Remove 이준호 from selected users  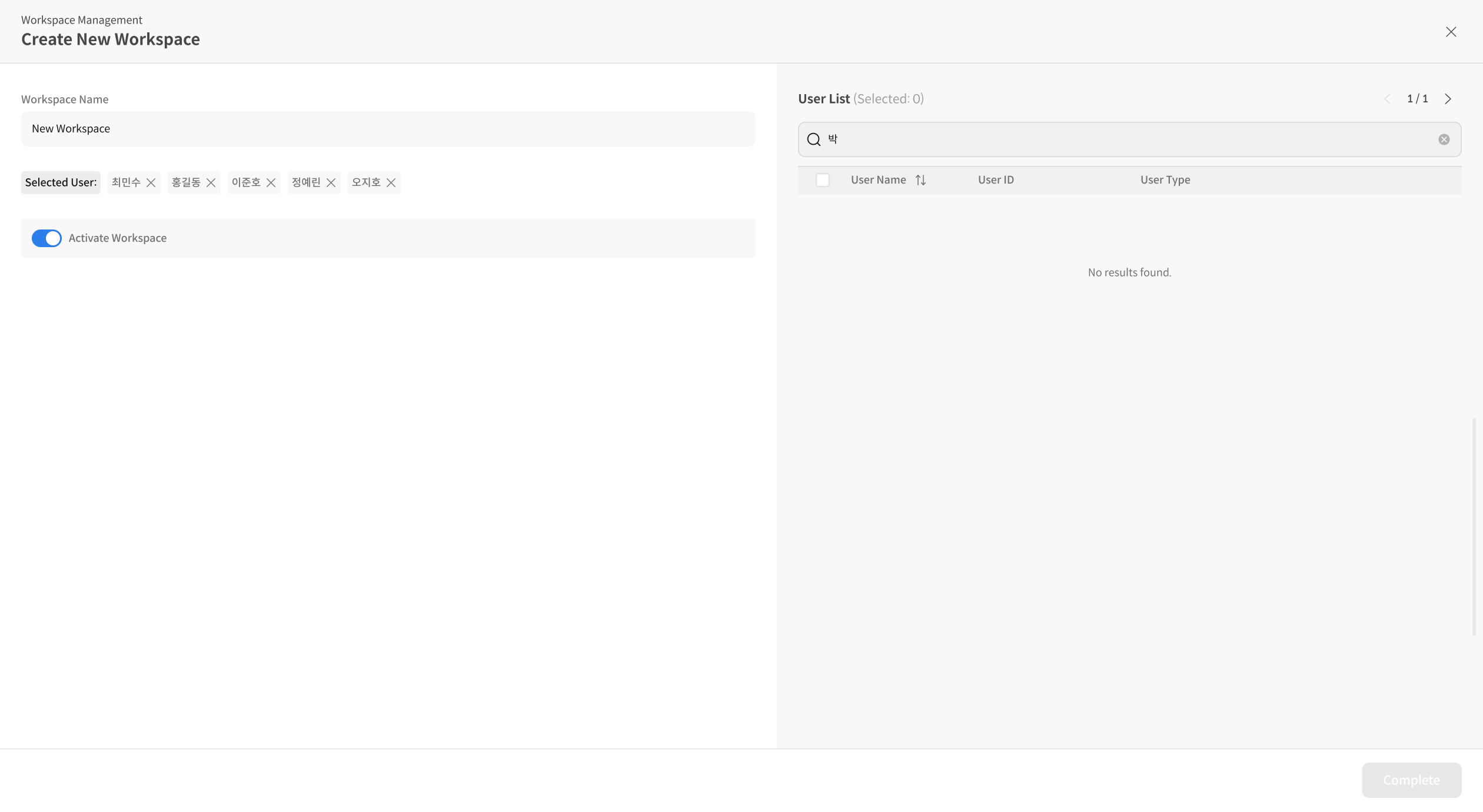click(x=271, y=182)
